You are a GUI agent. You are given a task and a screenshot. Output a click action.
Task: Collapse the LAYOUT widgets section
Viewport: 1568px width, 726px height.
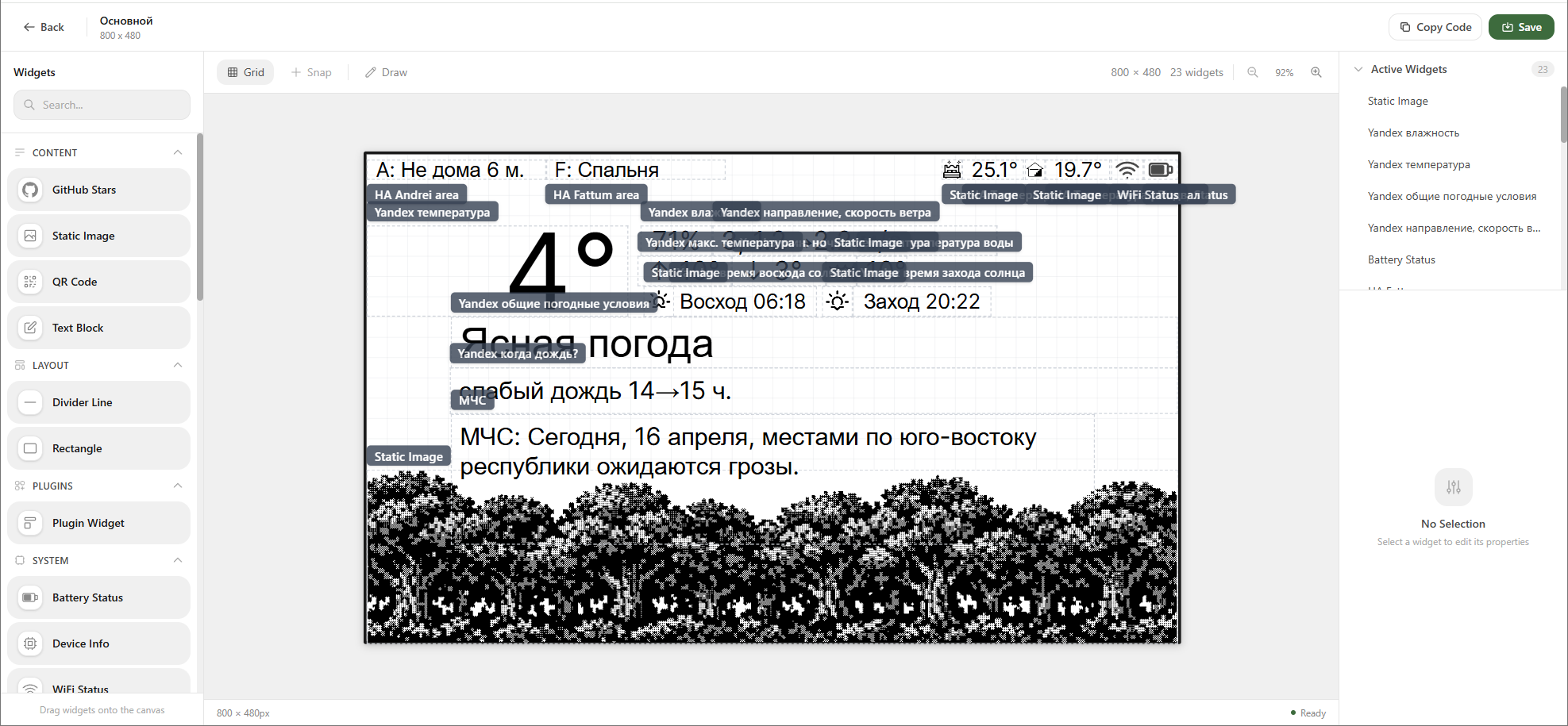point(178,365)
